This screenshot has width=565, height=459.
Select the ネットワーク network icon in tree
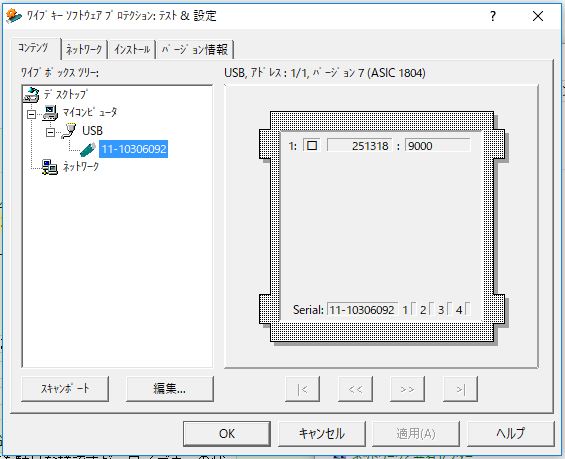click(50, 167)
